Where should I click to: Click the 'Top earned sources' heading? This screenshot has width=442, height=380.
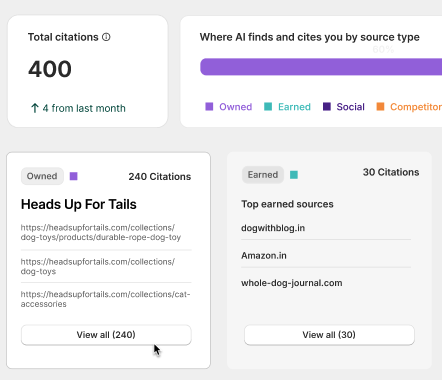point(287,204)
